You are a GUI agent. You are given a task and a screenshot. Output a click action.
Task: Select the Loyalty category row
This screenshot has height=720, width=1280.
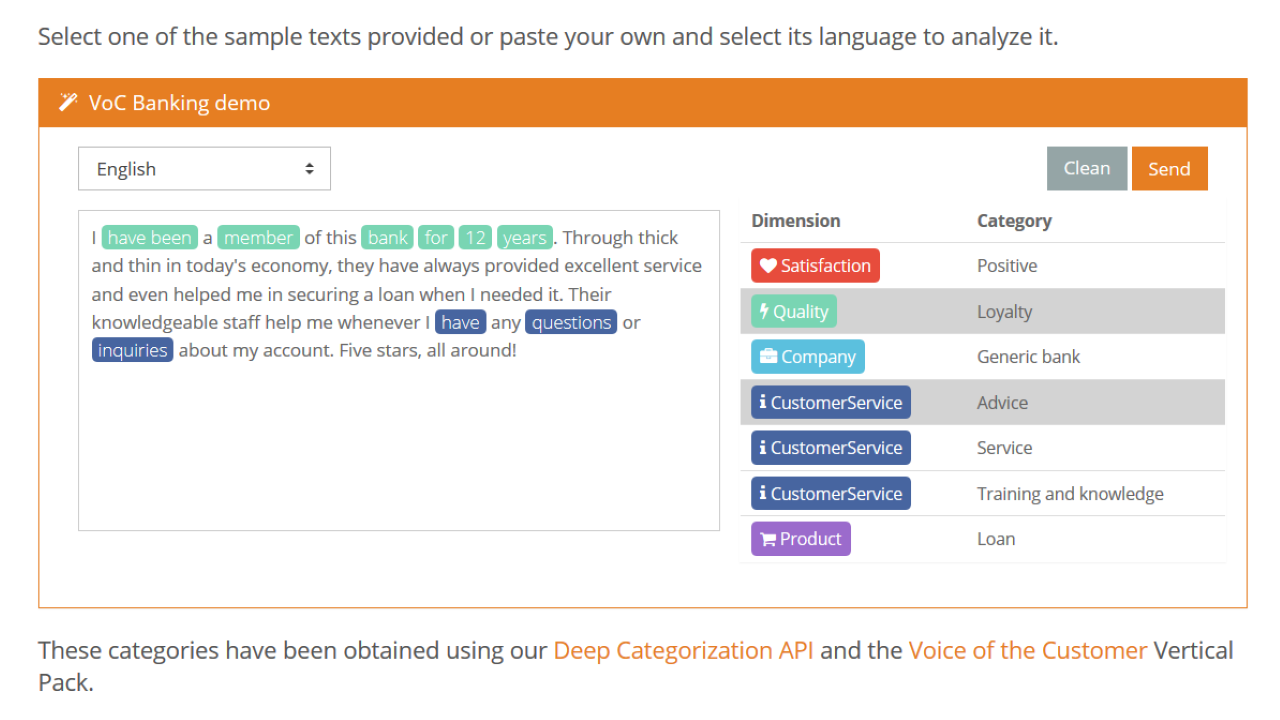tap(1004, 312)
